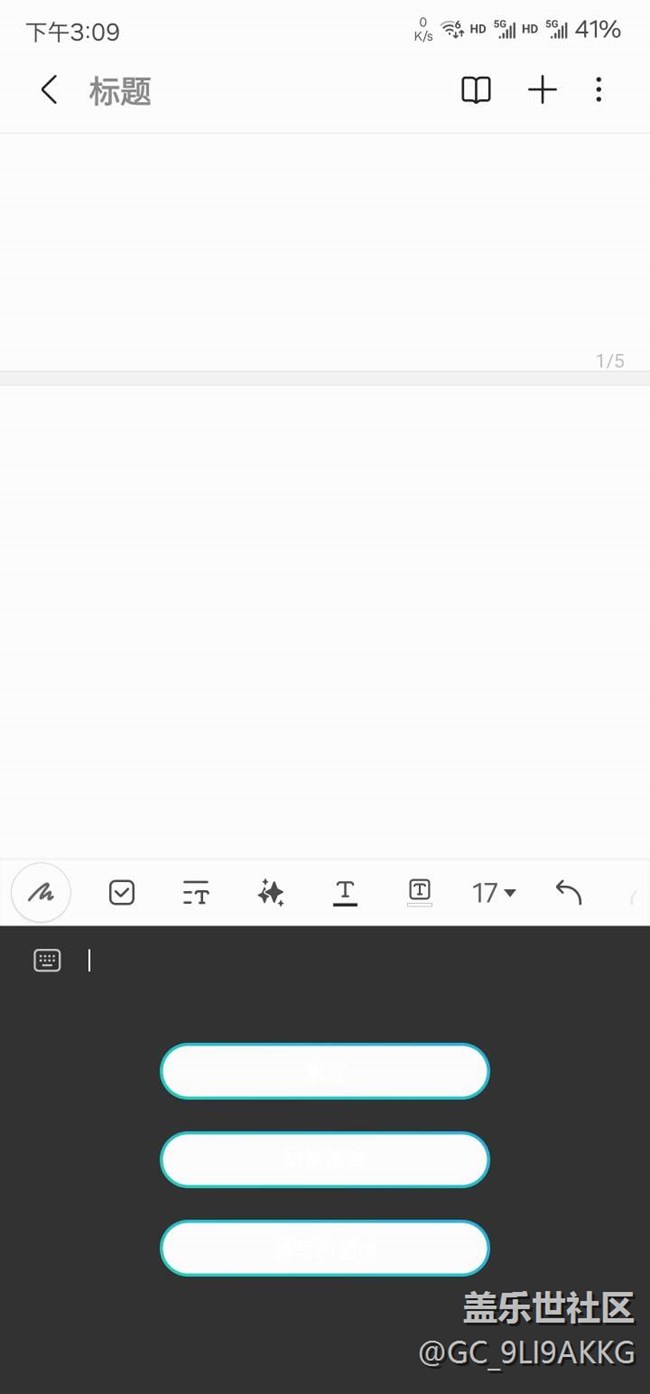
Task: Reveal the partially hidden redo icon
Action: tap(635, 893)
